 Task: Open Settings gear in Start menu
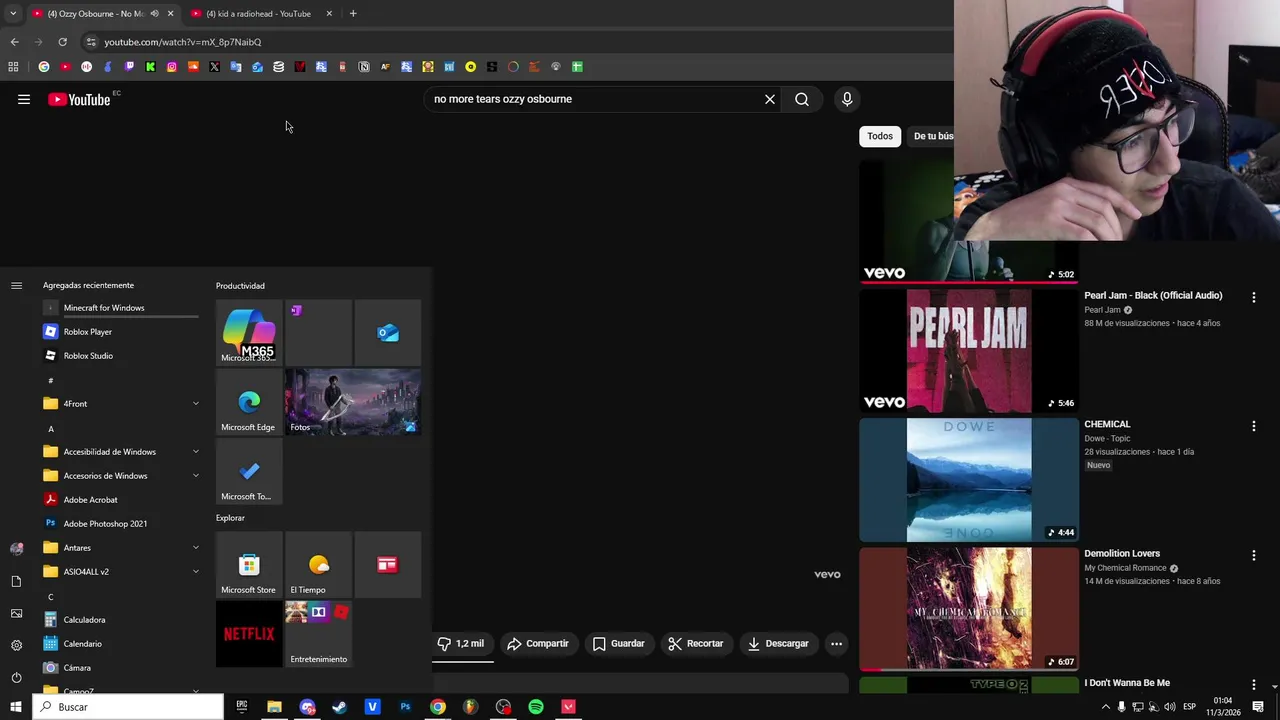tap(16, 645)
